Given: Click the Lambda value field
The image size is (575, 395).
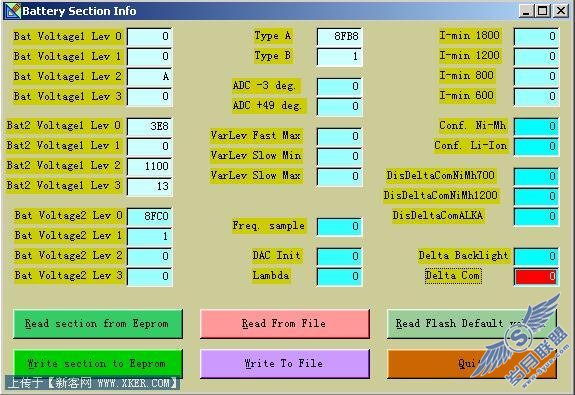Looking at the screenshot, I should tap(340, 277).
